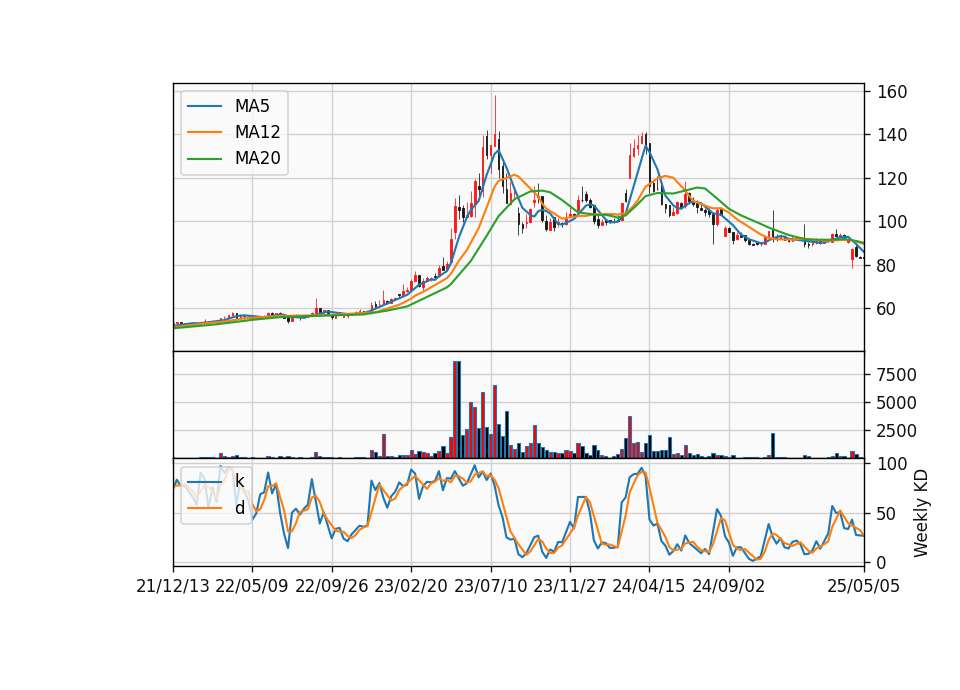
Task: Click the price axis label 120
Action: click(x=892, y=179)
